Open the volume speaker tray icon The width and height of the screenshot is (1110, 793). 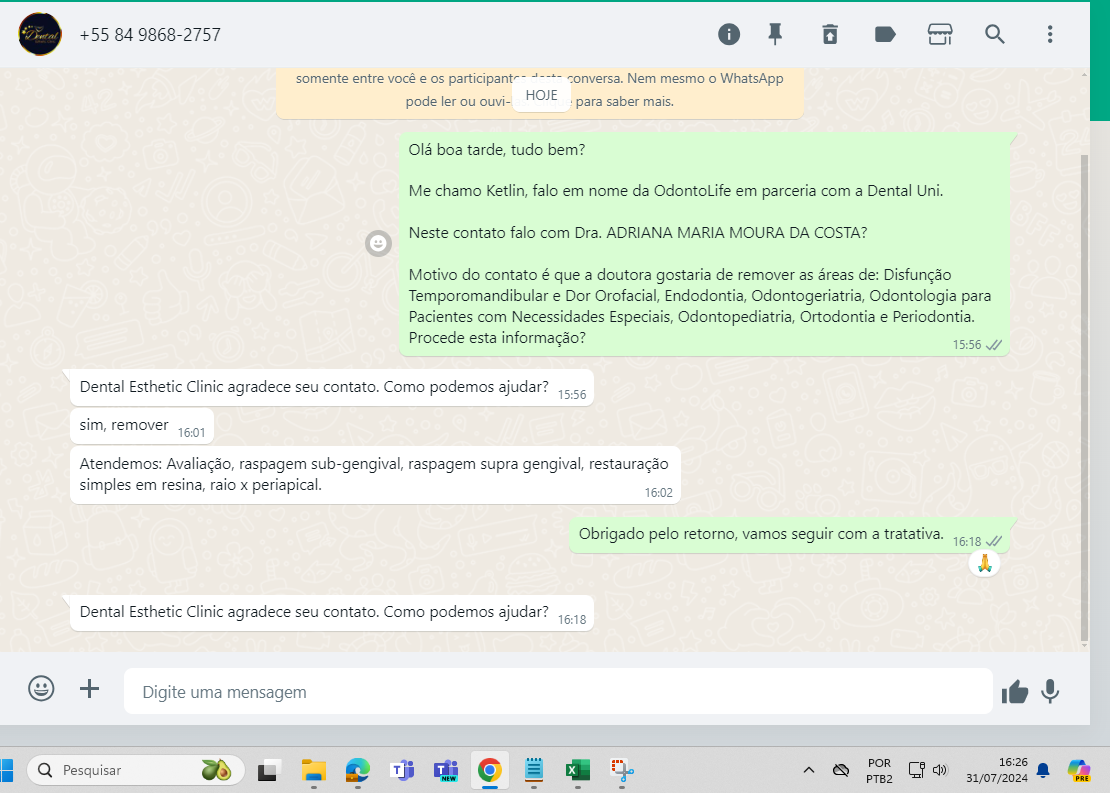(x=940, y=770)
